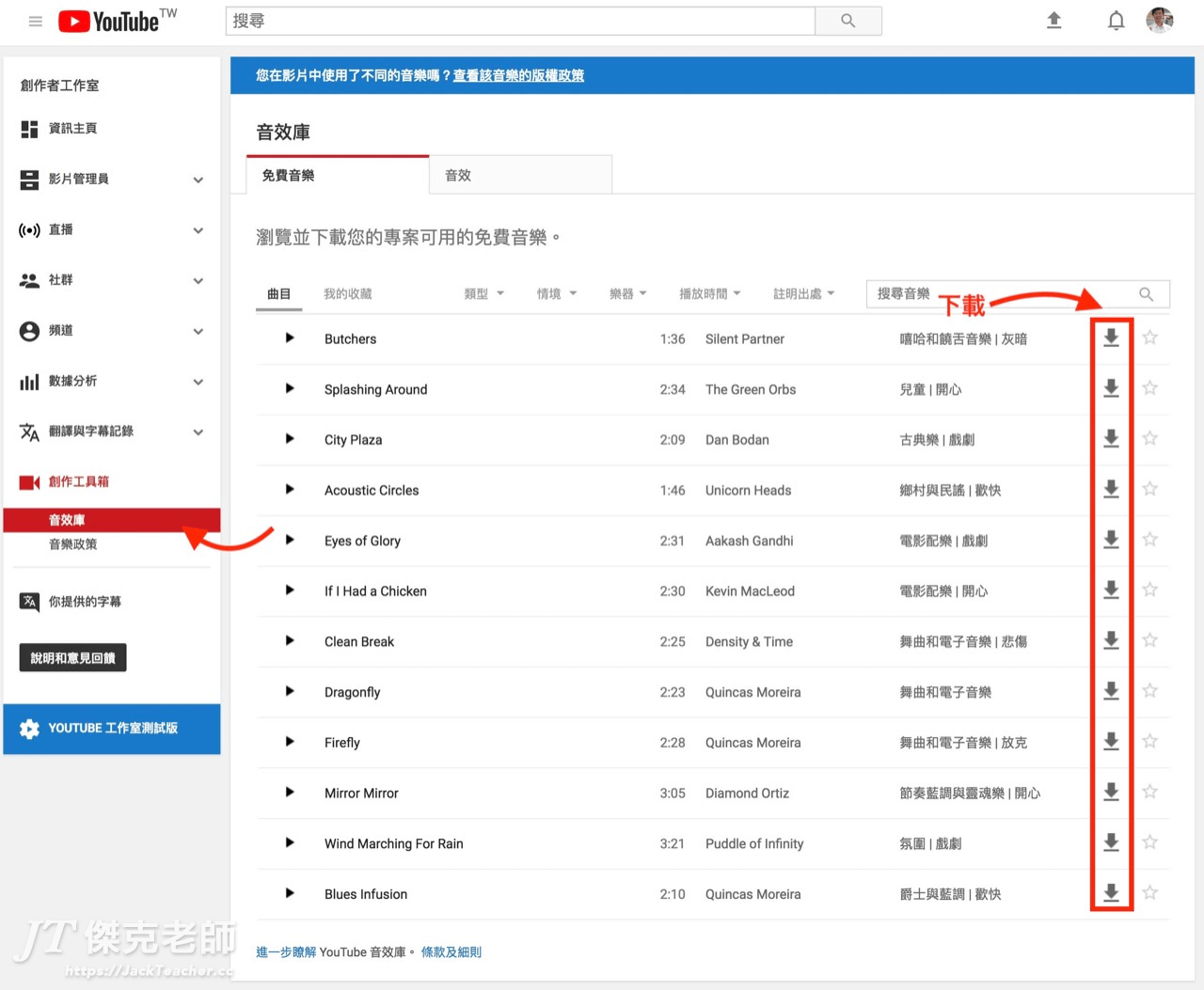This screenshot has height=990, width=1204.
Task: Open 進一步瞭解 link
Action: pyautogui.click(x=286, y=951)
